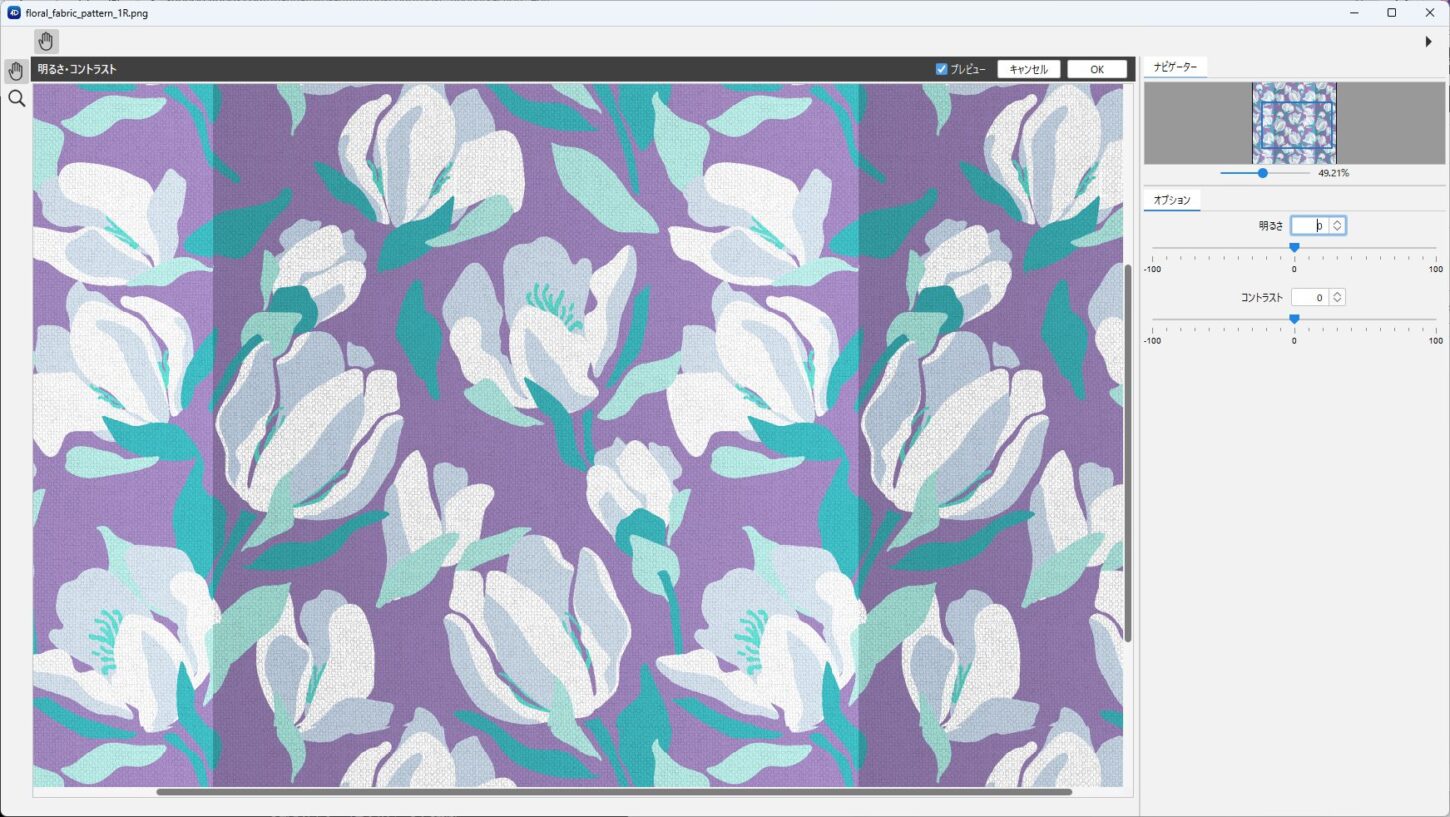Viewport: 1450px width, 817px height.
Task: Click the 明るさ slider handle
Action: click(1294, 247)
